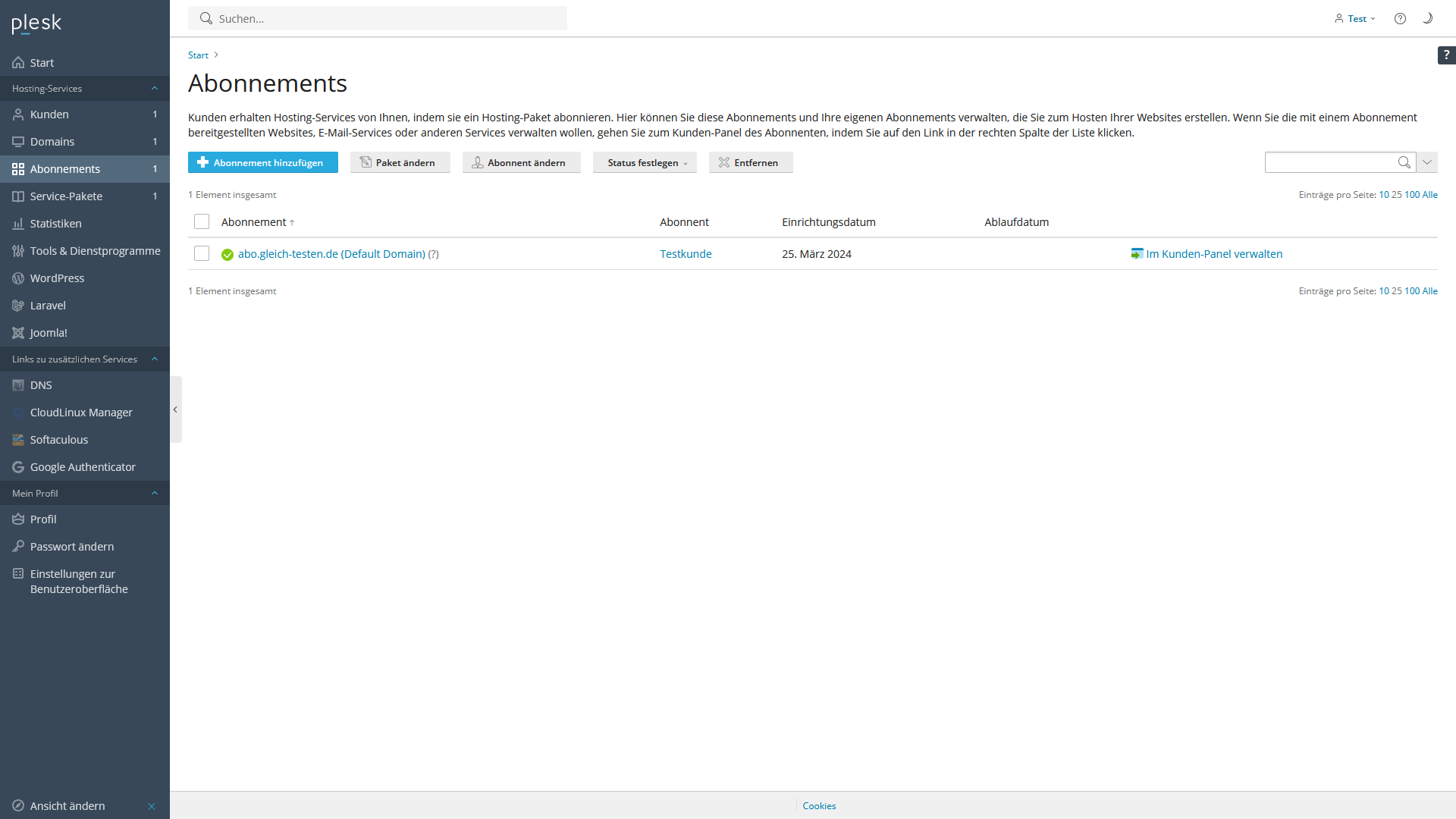Open Softaculous from sidebar
The image size is (1456, 819).
coord(58,440)
